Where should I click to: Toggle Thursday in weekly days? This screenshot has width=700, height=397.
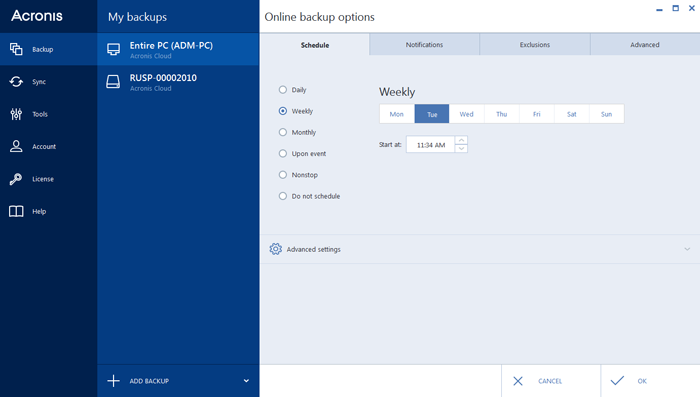pyautogui.click(x=502, y=114)
